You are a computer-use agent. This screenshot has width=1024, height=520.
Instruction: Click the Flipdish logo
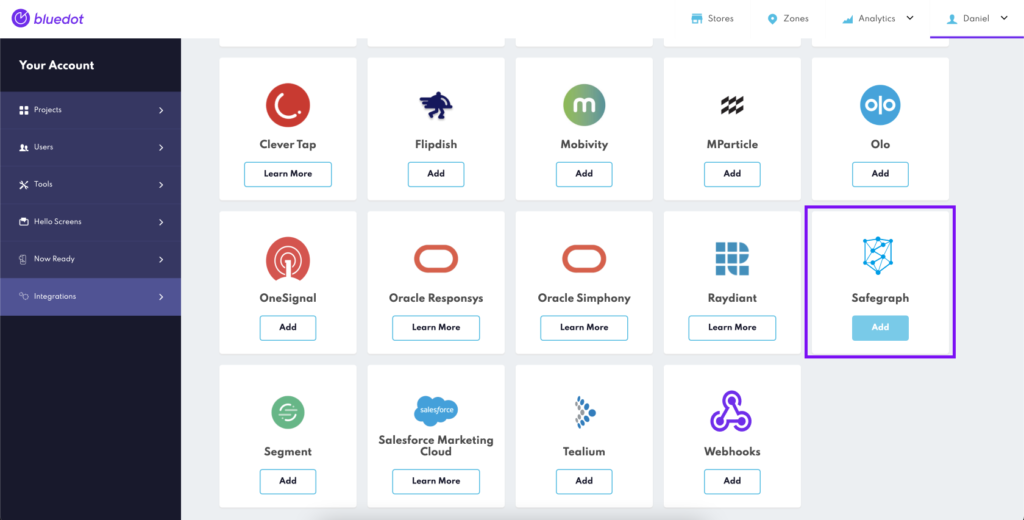tap(436, 105)
